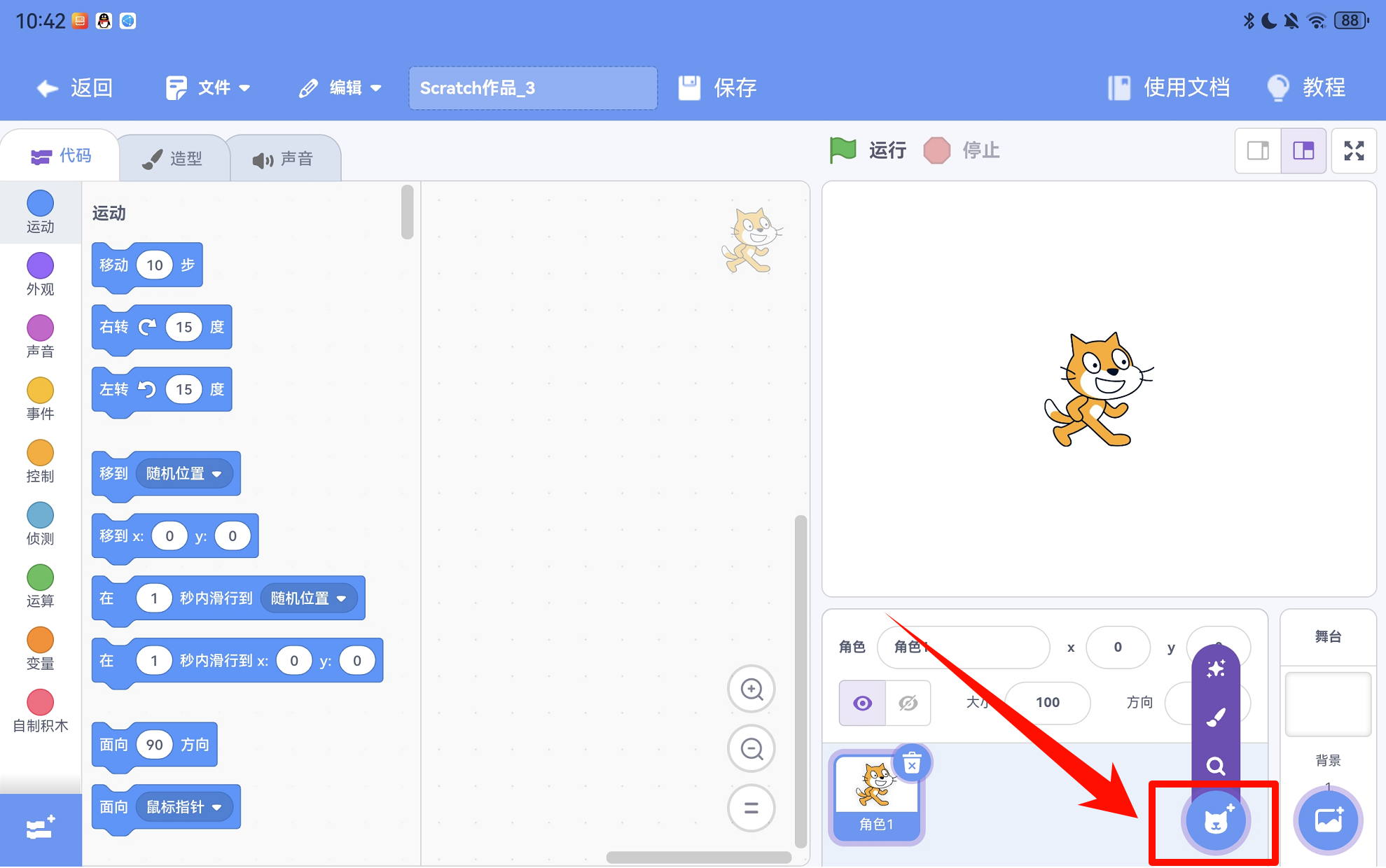
Task: Click the add extension icon at bottom left
Action: pos(40,829)
